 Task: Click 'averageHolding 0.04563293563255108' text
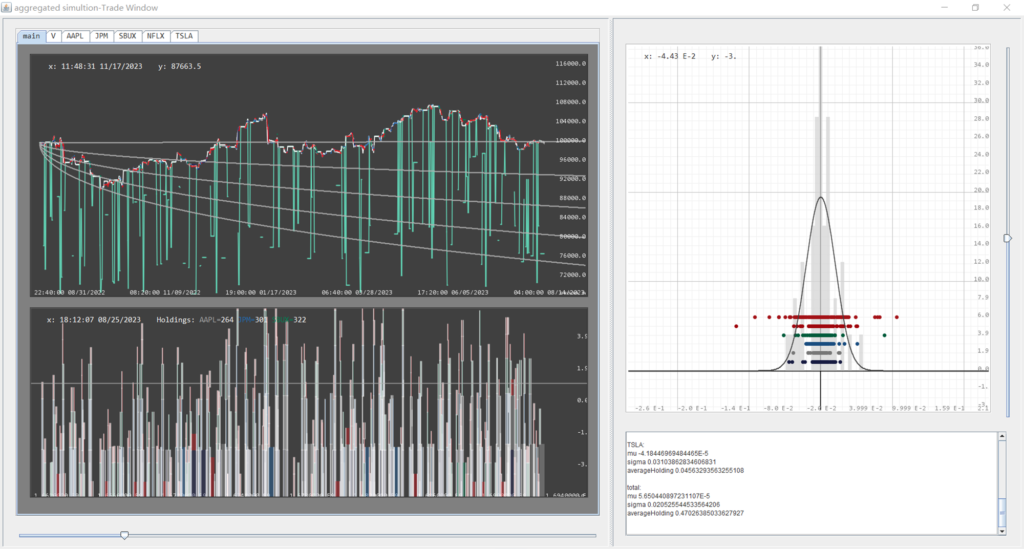(x=685, y=471)
